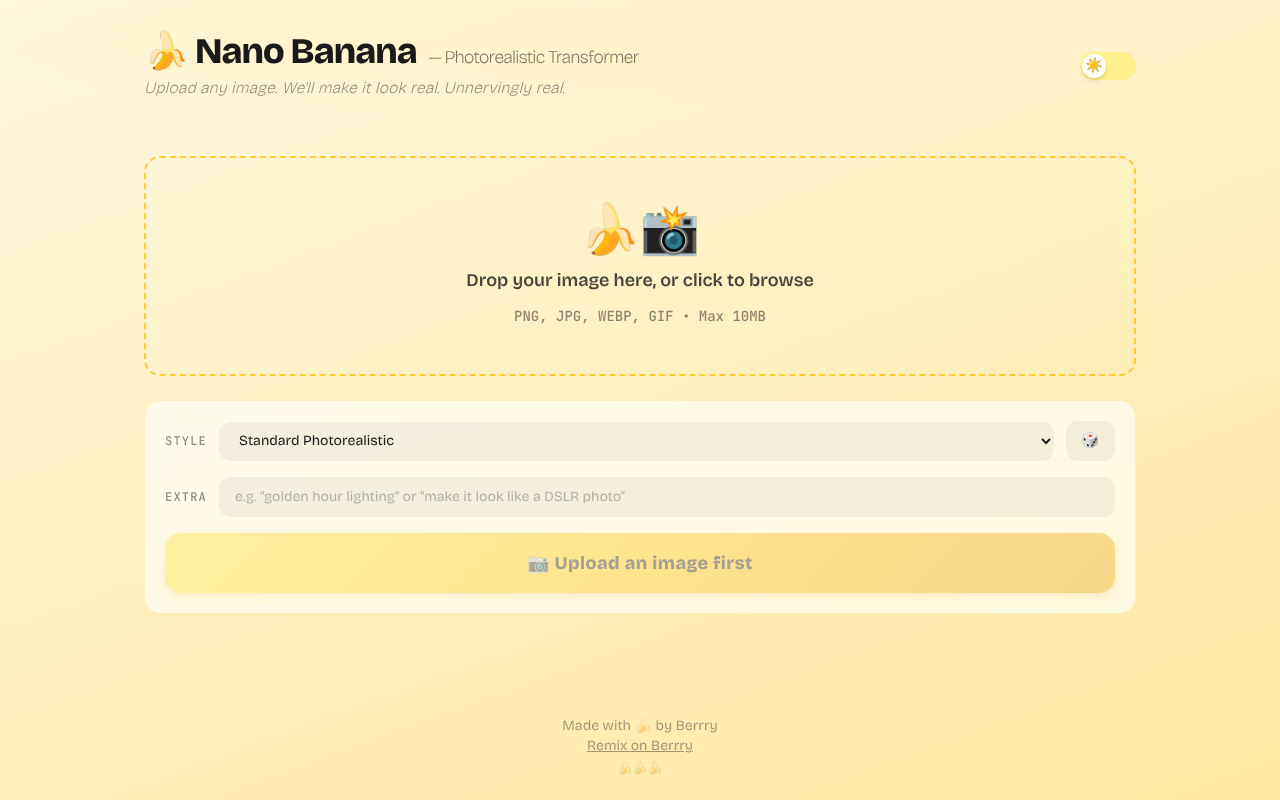1280x800 pixels.
Task: Select a different option from the STYLE selector
Action: click(637, 441)
